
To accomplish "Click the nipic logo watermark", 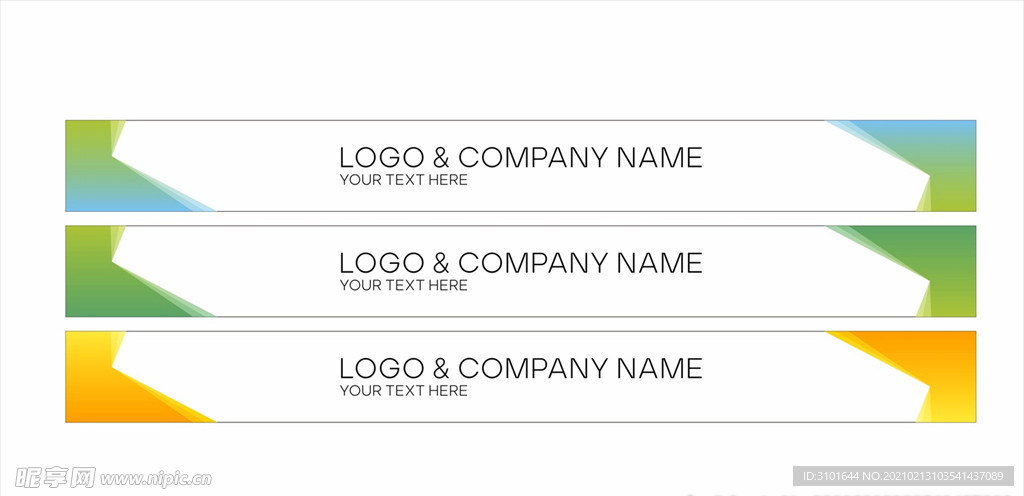I will pyautogui.click(x=55, y=478).
